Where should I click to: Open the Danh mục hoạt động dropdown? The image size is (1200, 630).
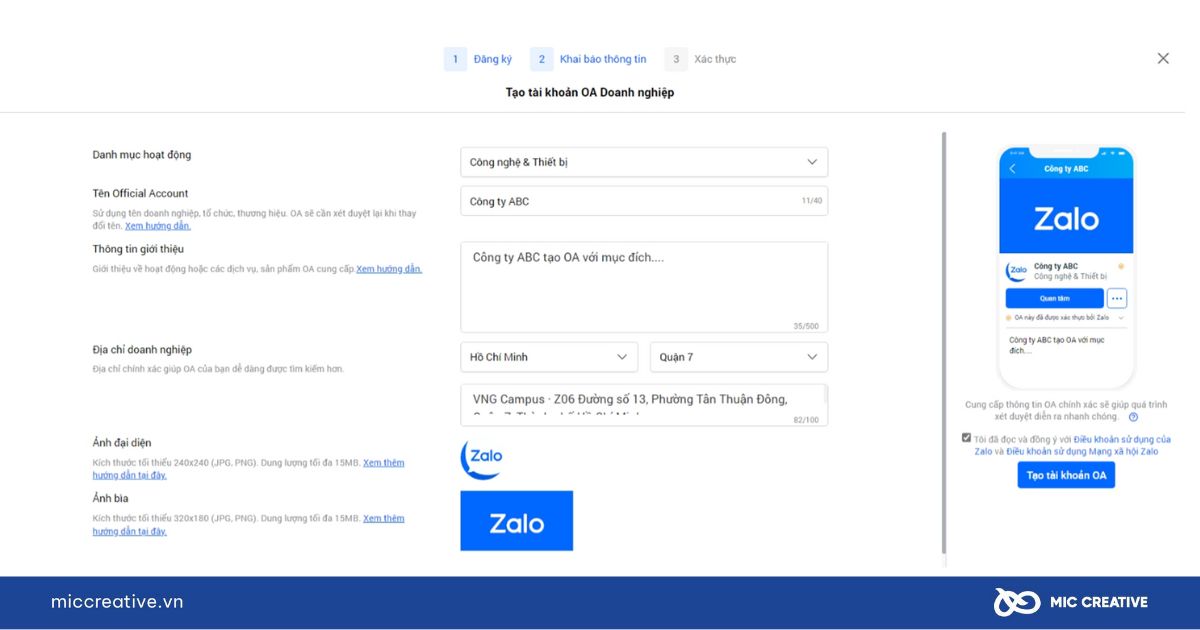click(x=644, y=162)
